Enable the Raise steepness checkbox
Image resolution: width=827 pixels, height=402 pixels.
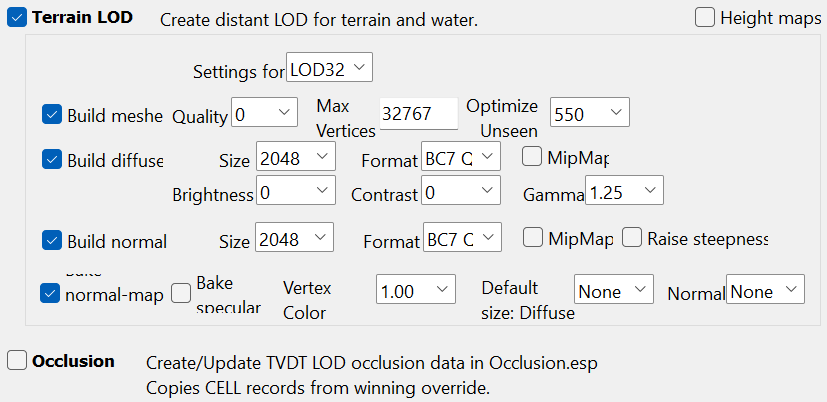pyautogui.click(x=631, y=237)
